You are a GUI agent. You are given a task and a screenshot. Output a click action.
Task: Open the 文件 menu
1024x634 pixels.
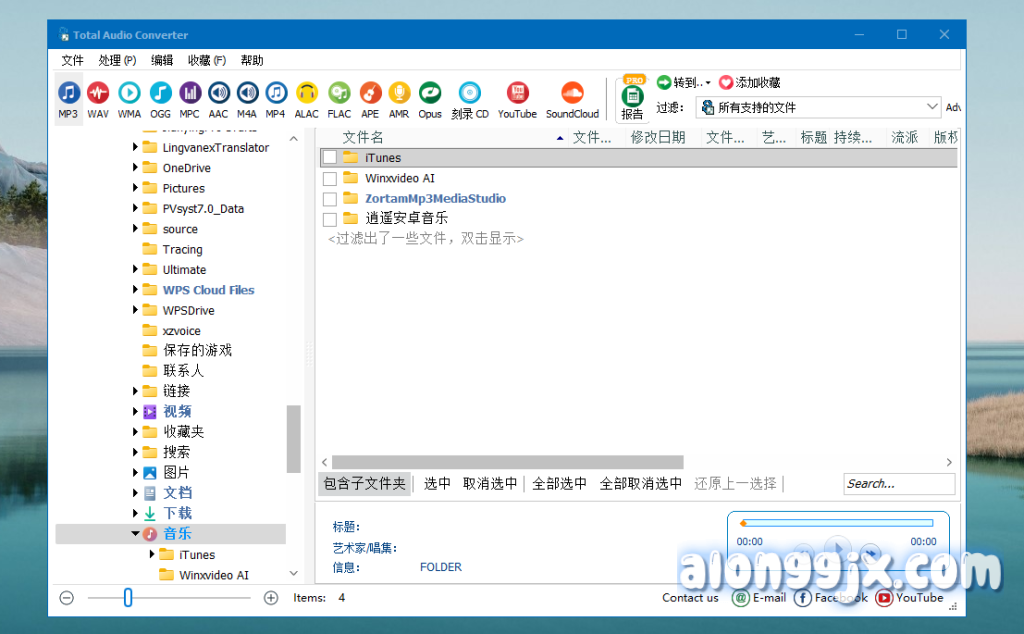pos(73,60)
